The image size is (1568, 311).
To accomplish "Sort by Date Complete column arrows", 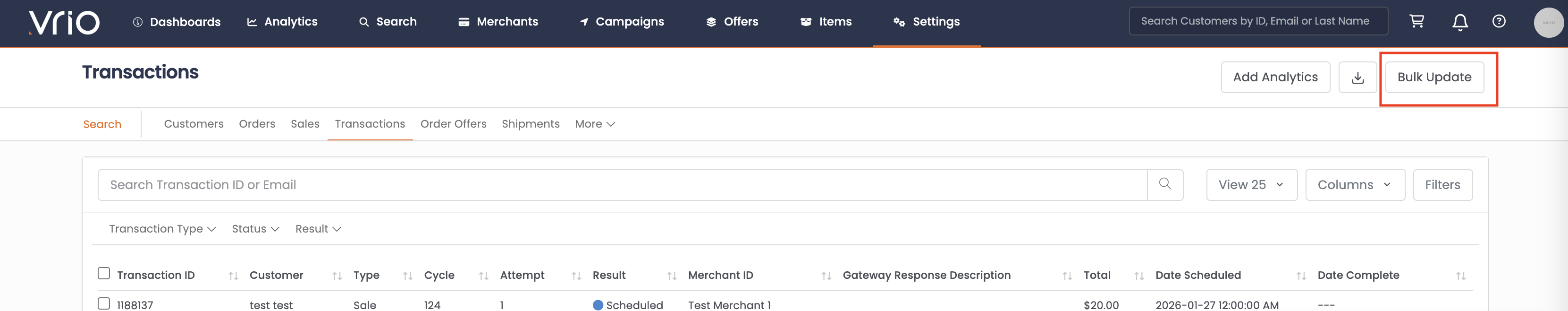I will pos(1460,276).
